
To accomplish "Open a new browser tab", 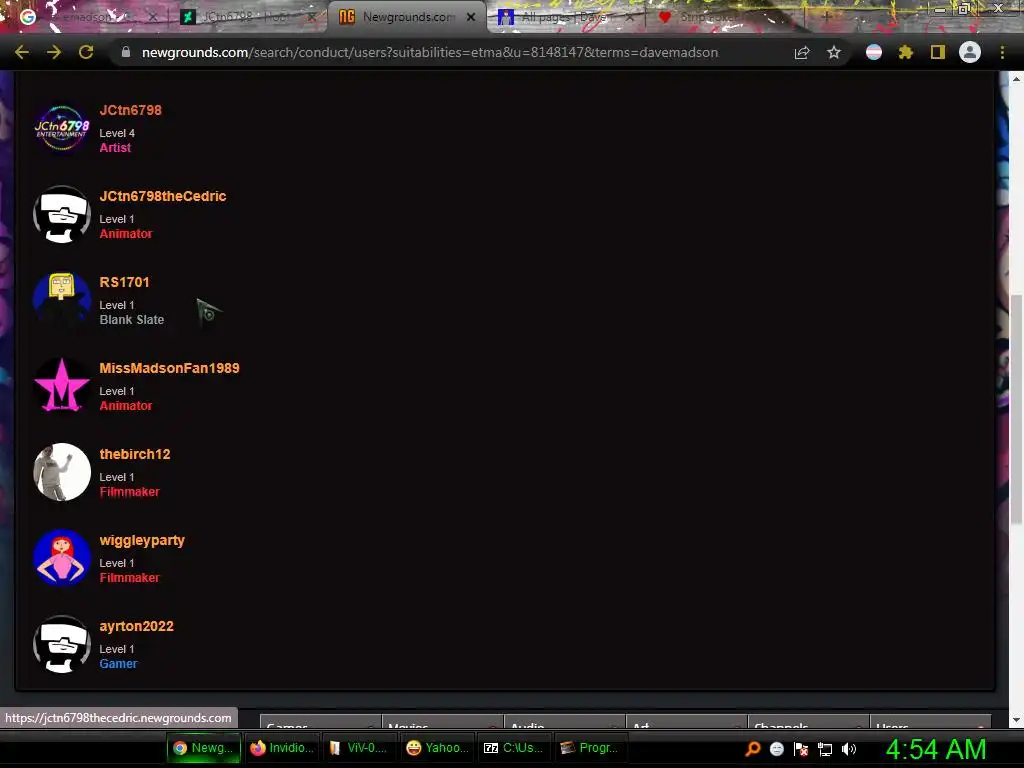I will 826,17.
